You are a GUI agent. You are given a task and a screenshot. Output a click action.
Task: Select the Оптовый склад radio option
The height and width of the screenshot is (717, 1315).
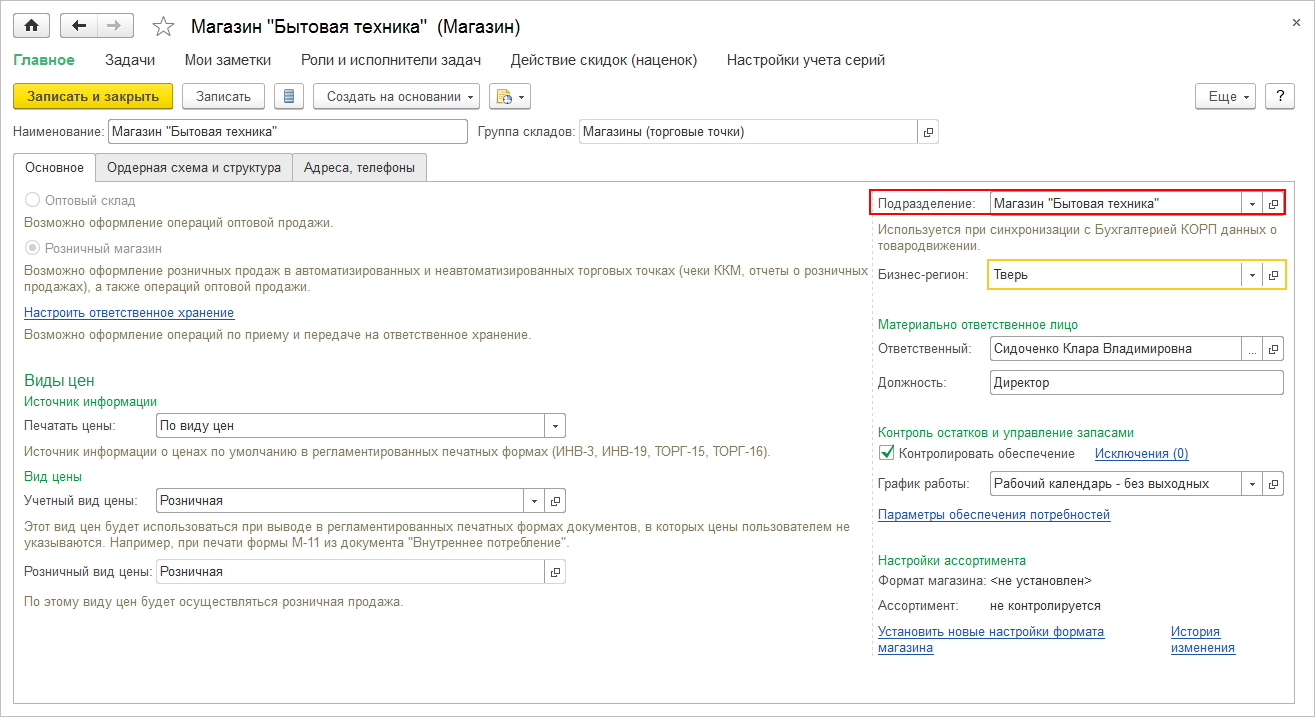tap(32, 200)
